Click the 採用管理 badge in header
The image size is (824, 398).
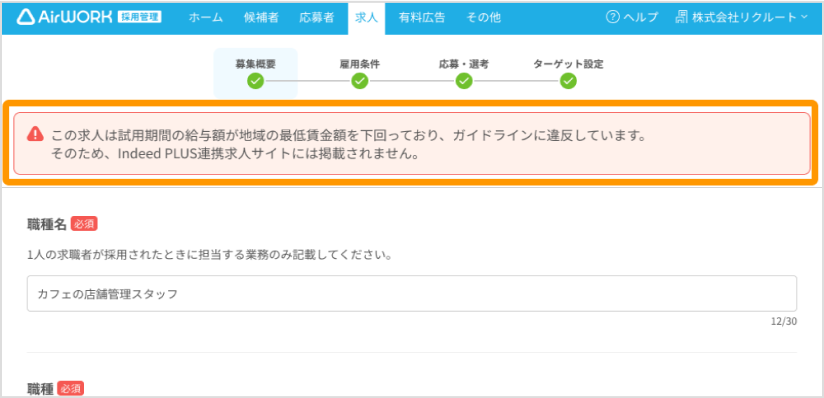(x=140, y=17)
